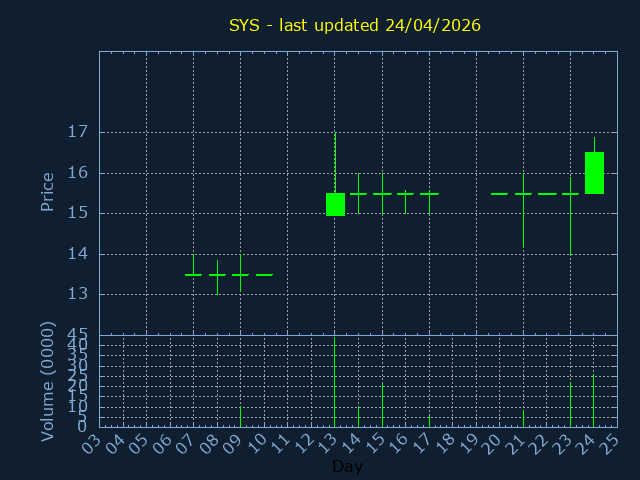This screenshot has height=480, width=640.
Task: Click the flat candle mark on day 07
Action: click(x=193, y=274)
